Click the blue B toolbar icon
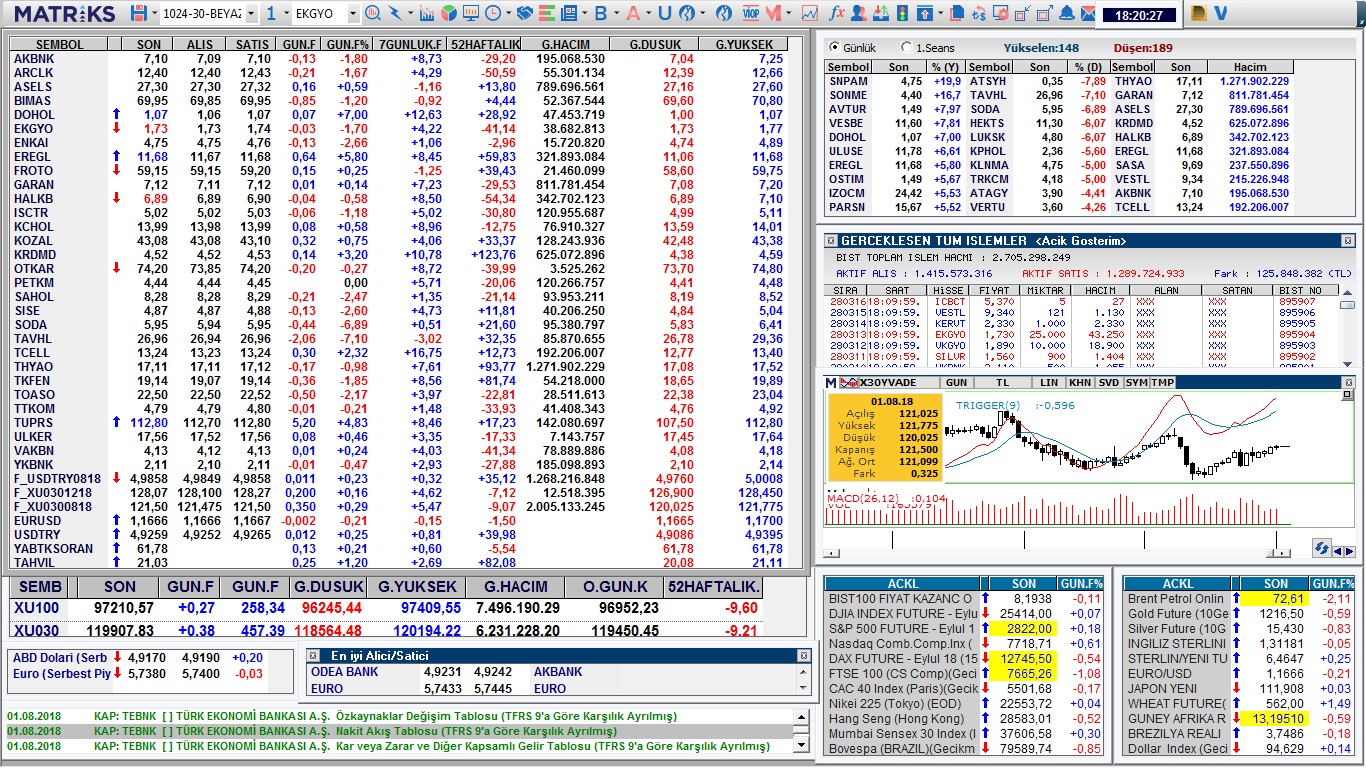The height and width of the screenshot is (768, 1366). 601,14
